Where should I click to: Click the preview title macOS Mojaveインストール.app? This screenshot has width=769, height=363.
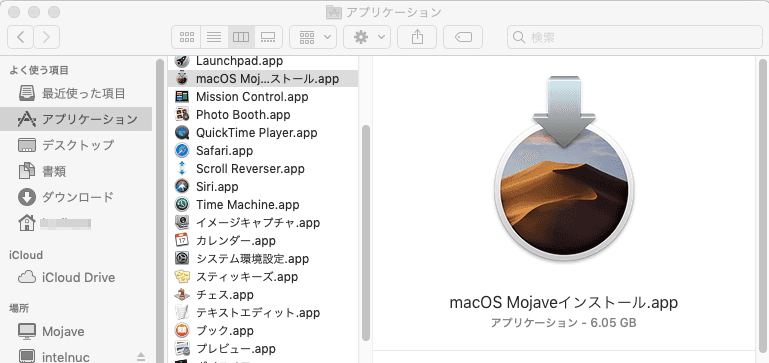pyautogui.click(x=564, y=302)
